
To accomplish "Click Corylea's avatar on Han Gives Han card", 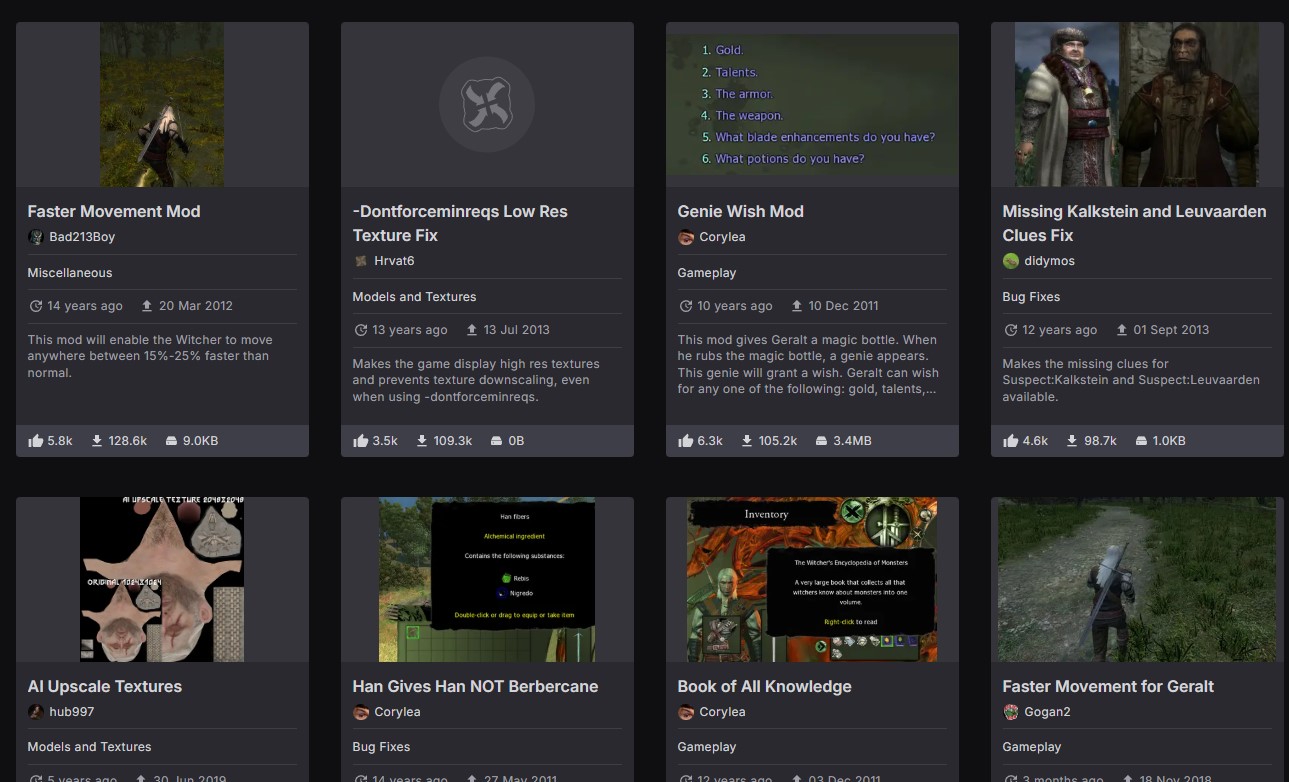I will pyautogui.click(x=361, y=712).
